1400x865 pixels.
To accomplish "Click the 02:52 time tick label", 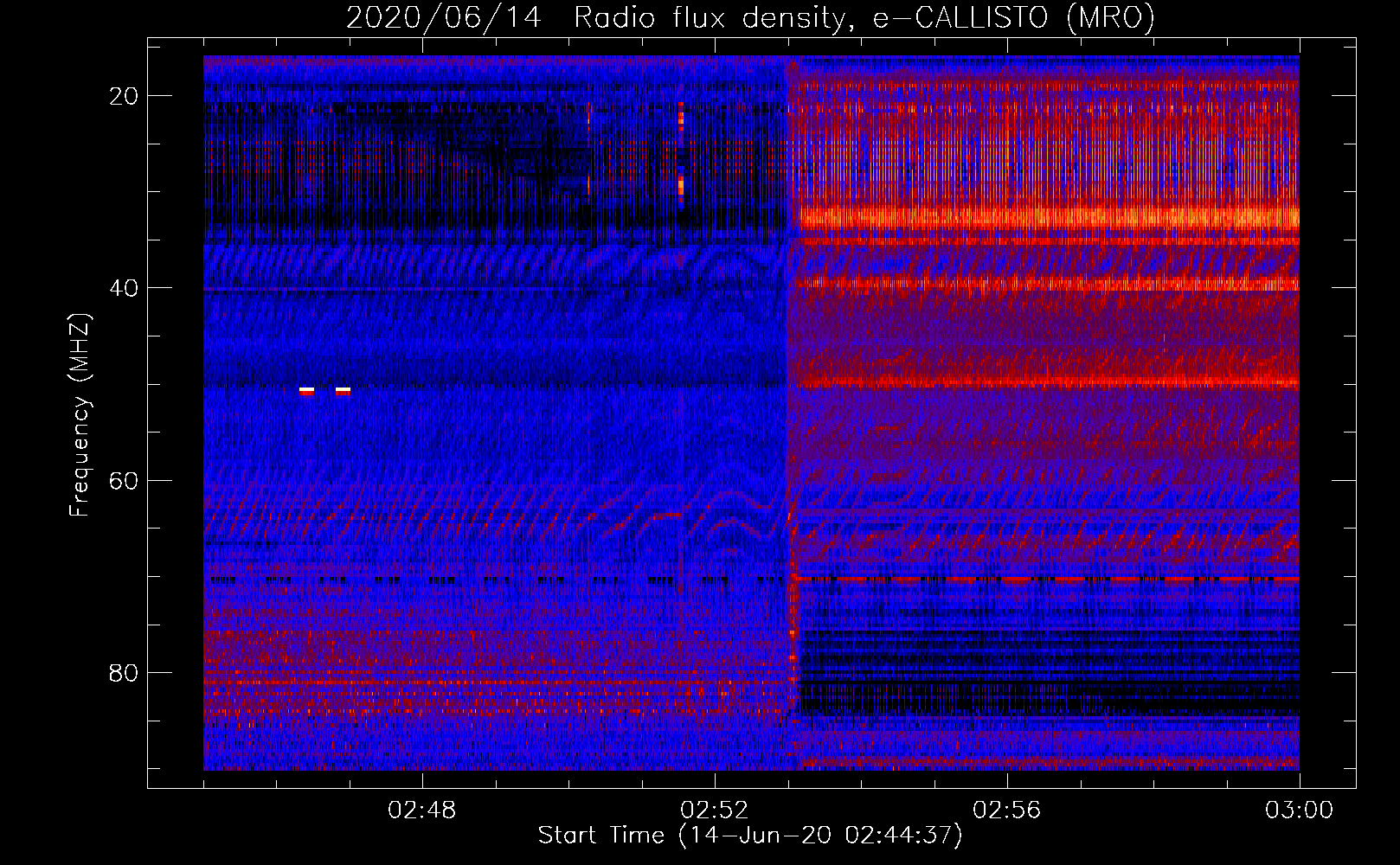I will pyautogui.click(x=715, y=811).
